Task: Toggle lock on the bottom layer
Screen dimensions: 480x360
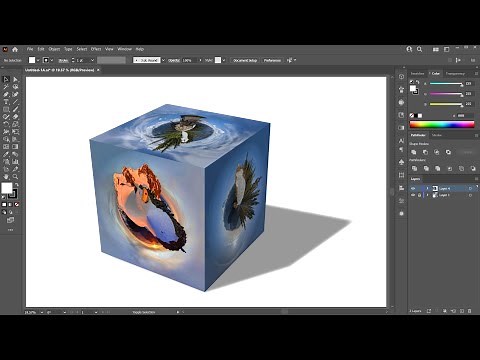Action: [x=419, y=195]
